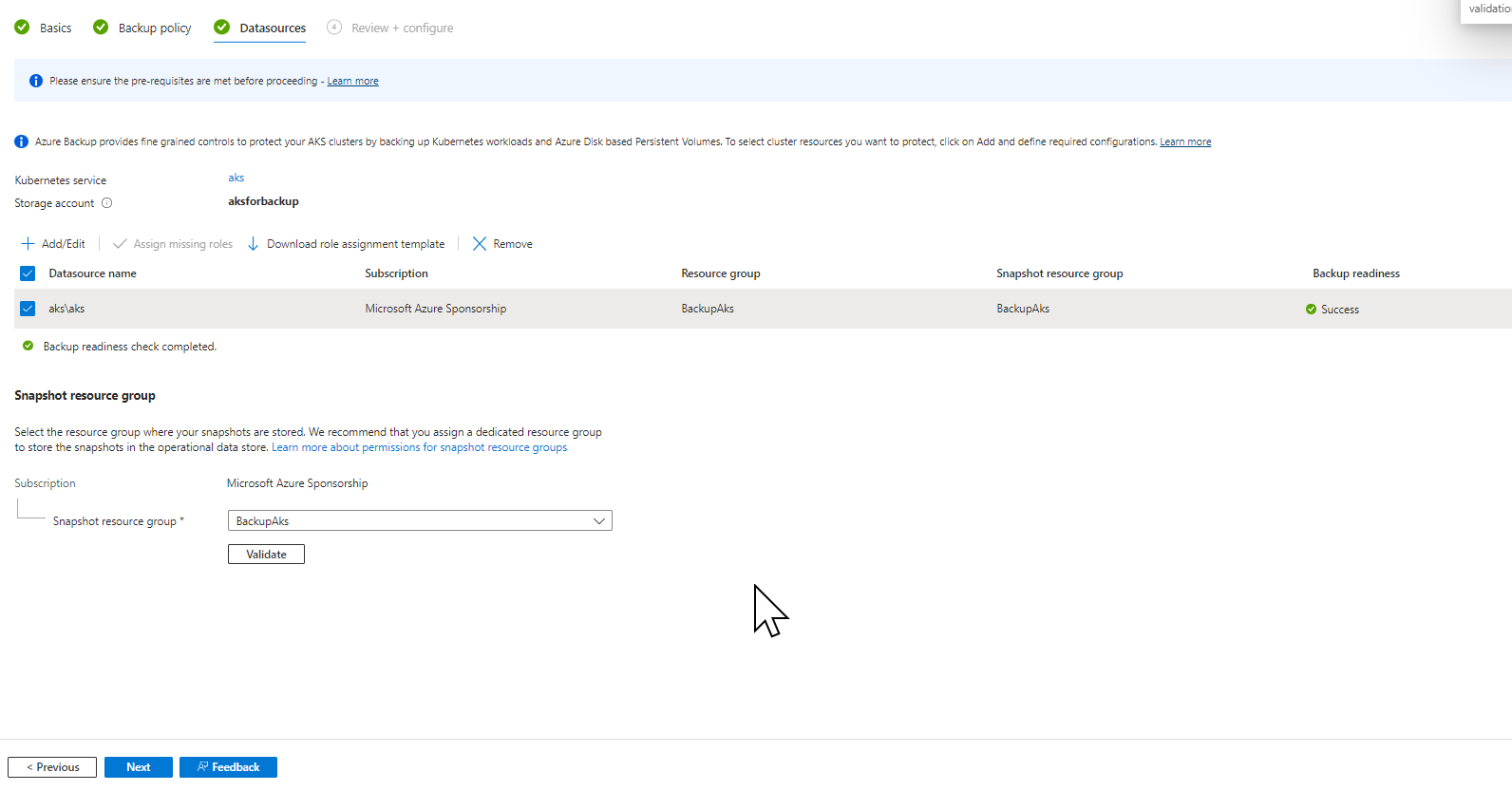Uncheck the aks\aks row checkbox
The width and height of the screenshot is (1512, 791).
28,309
